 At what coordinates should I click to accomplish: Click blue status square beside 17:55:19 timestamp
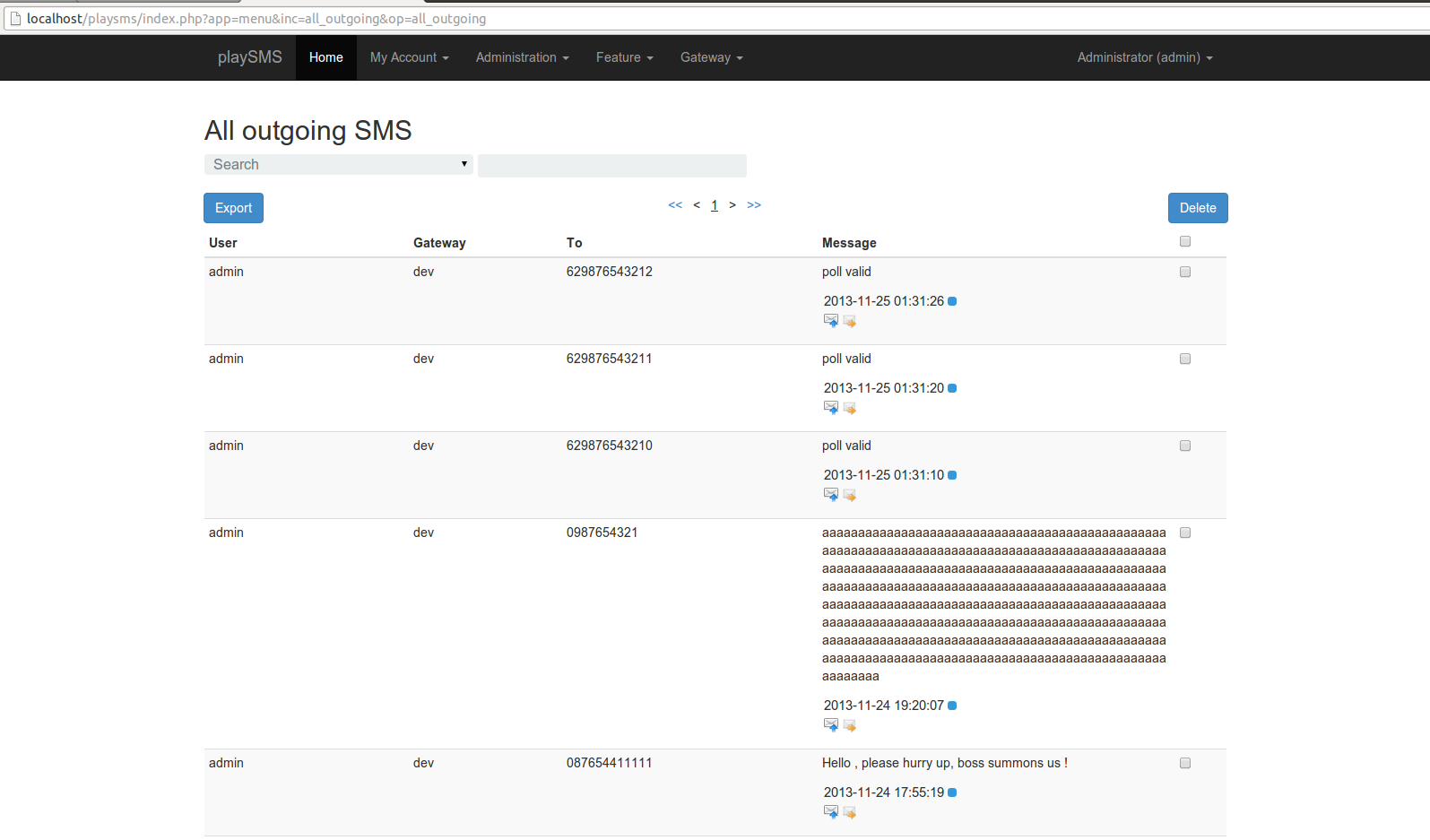[952, 792]
